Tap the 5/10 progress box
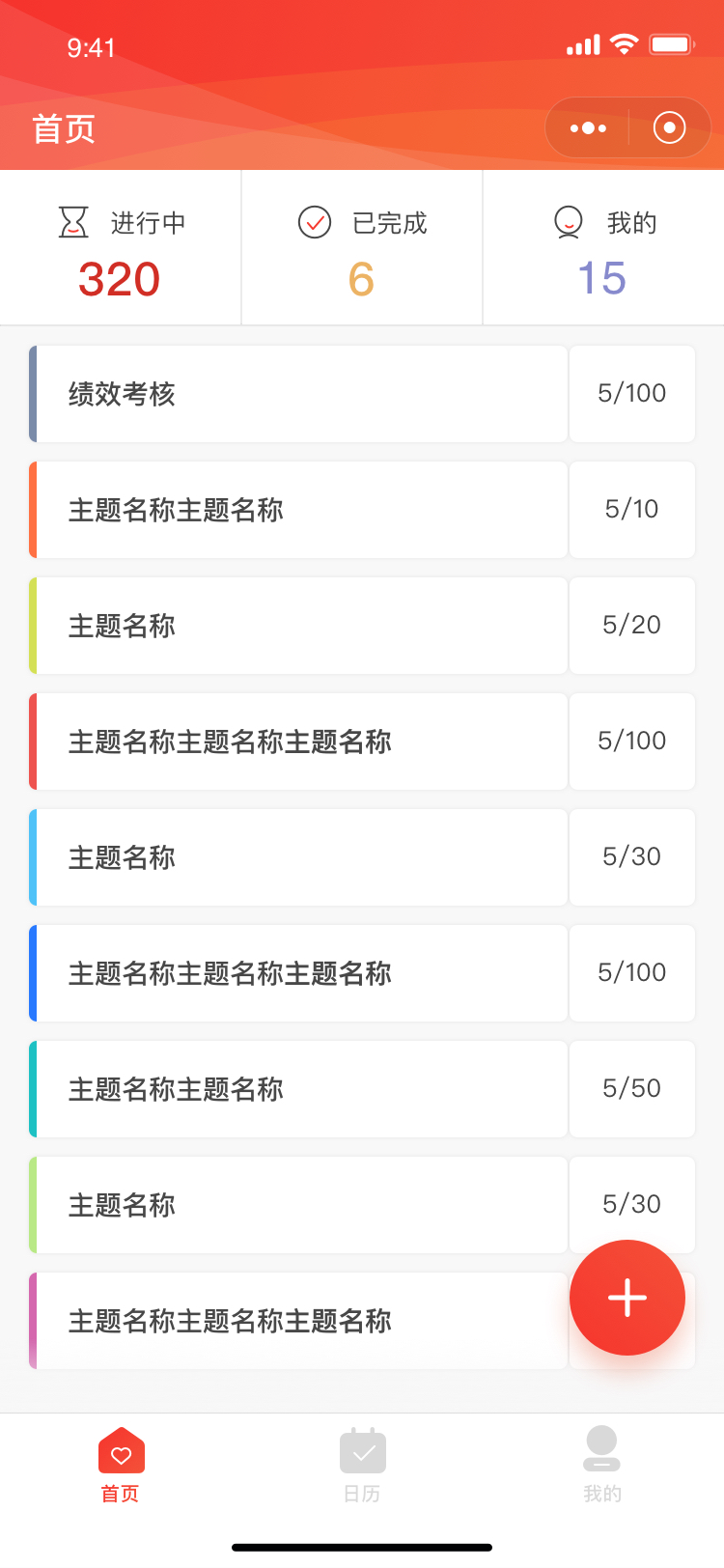The height and width of the screenshot is (1568, 724). [x=632, y=510]
